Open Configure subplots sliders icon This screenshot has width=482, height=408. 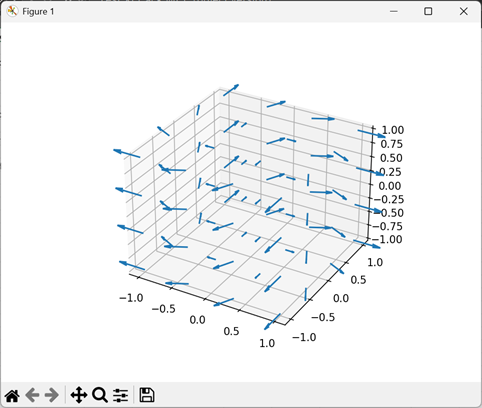(120, 395)
